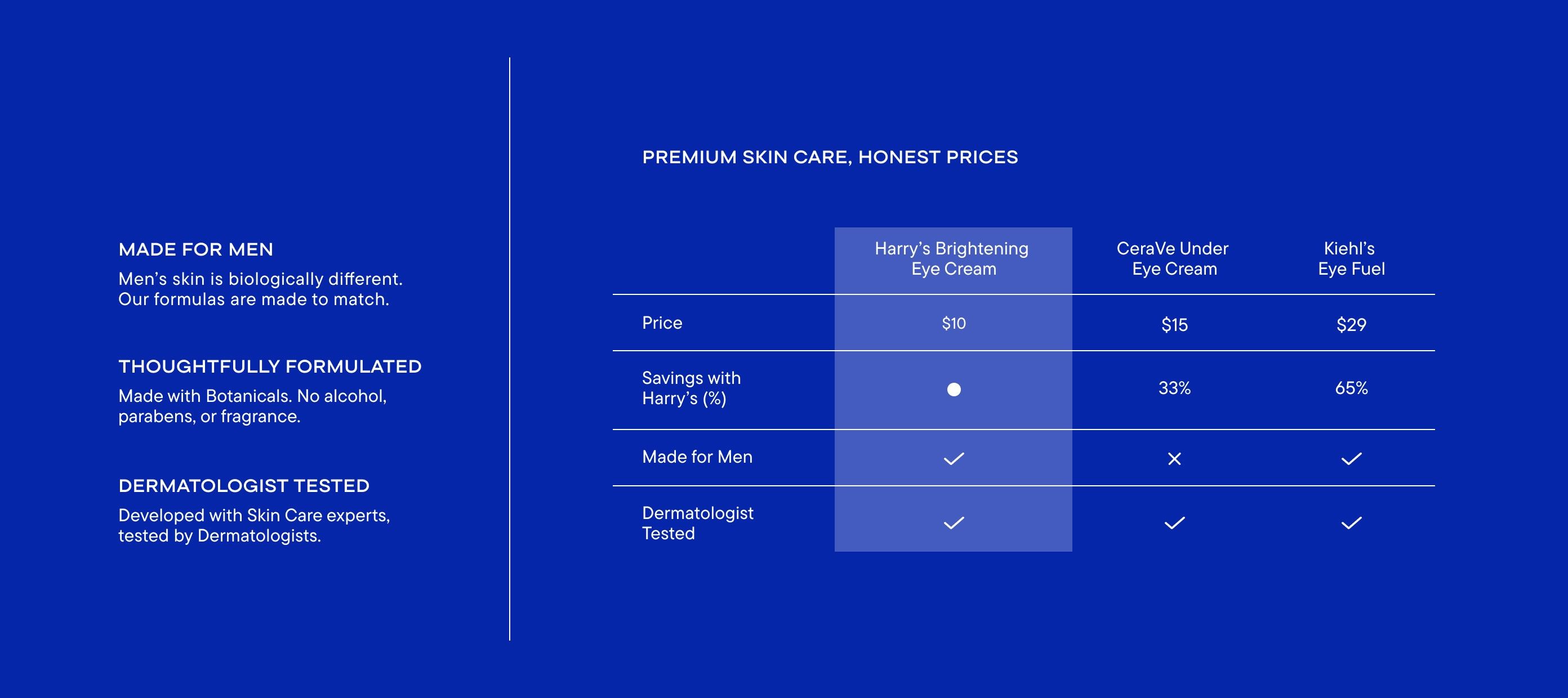Select CeraVe Under Eye Cream header
Screen dimensions: 1568x698
point(1173,258)
